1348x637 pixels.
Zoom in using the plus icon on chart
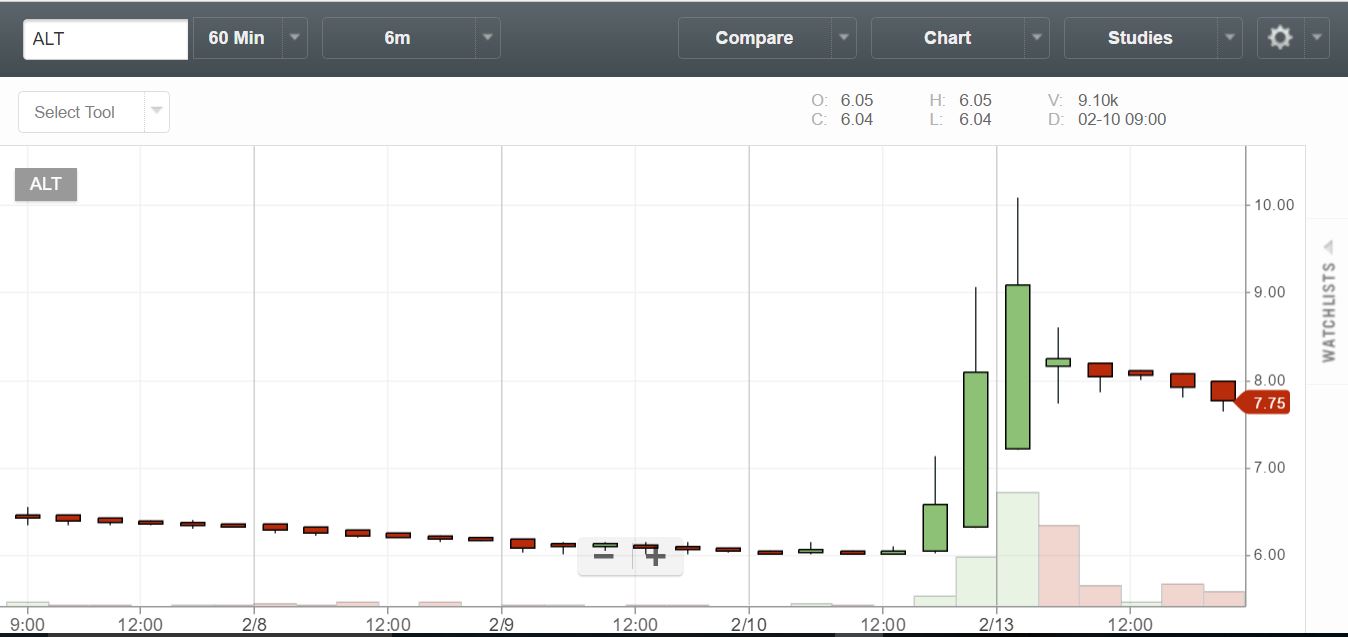pyautogui.click(x=655, y=555)
